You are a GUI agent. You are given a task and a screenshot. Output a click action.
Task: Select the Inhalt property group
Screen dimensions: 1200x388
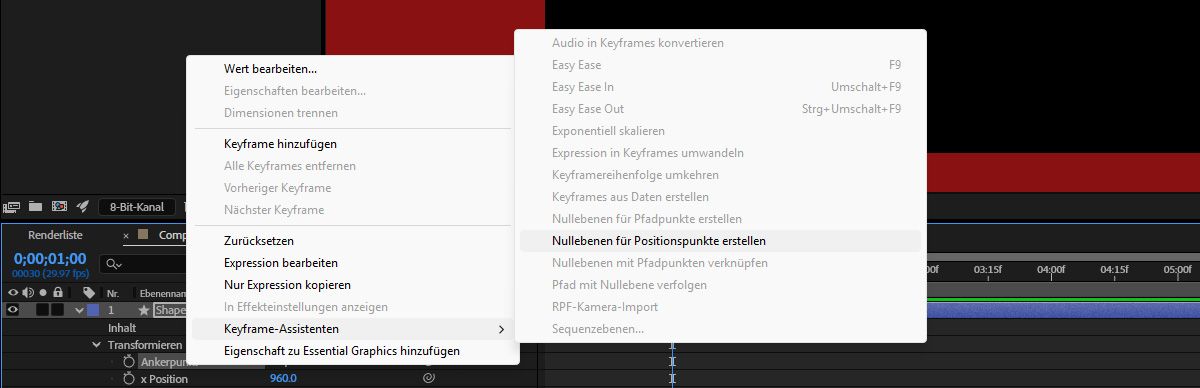tap(123, 327)
